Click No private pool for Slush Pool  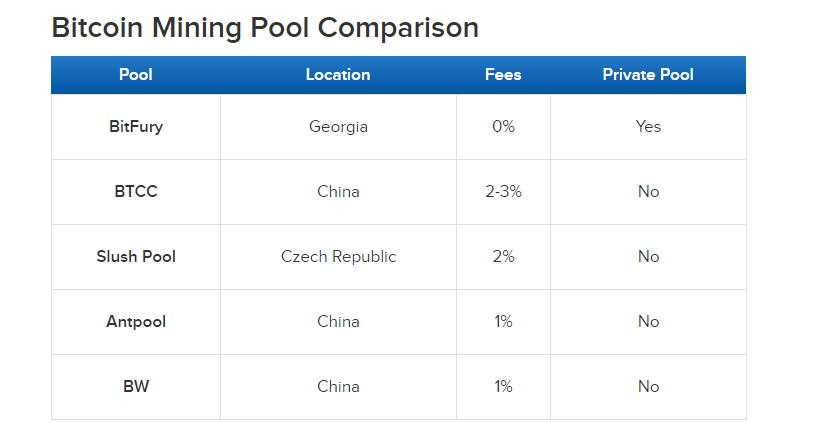tap(648, 257)
